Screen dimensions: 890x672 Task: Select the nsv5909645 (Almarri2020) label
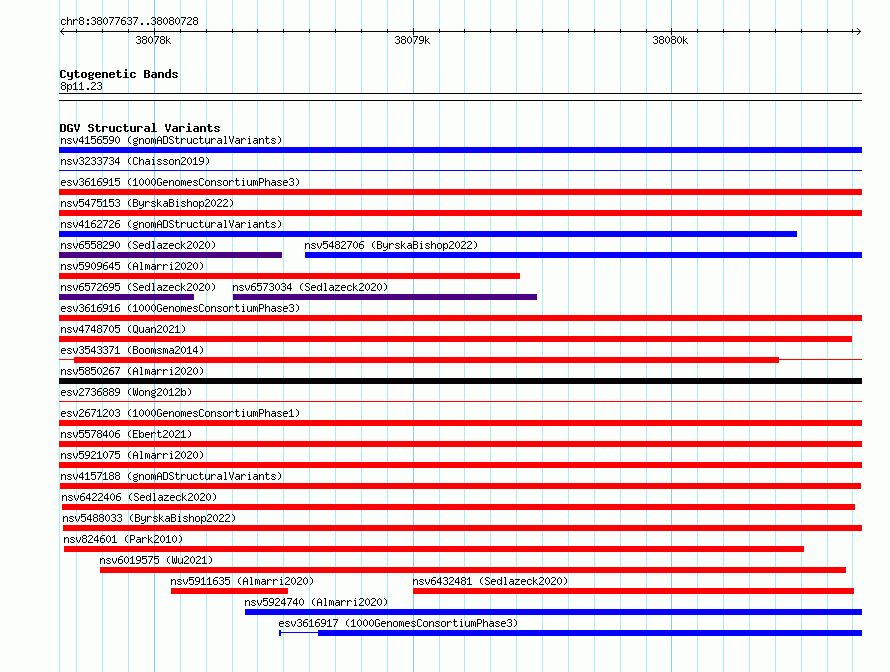[x=132, y=266]
